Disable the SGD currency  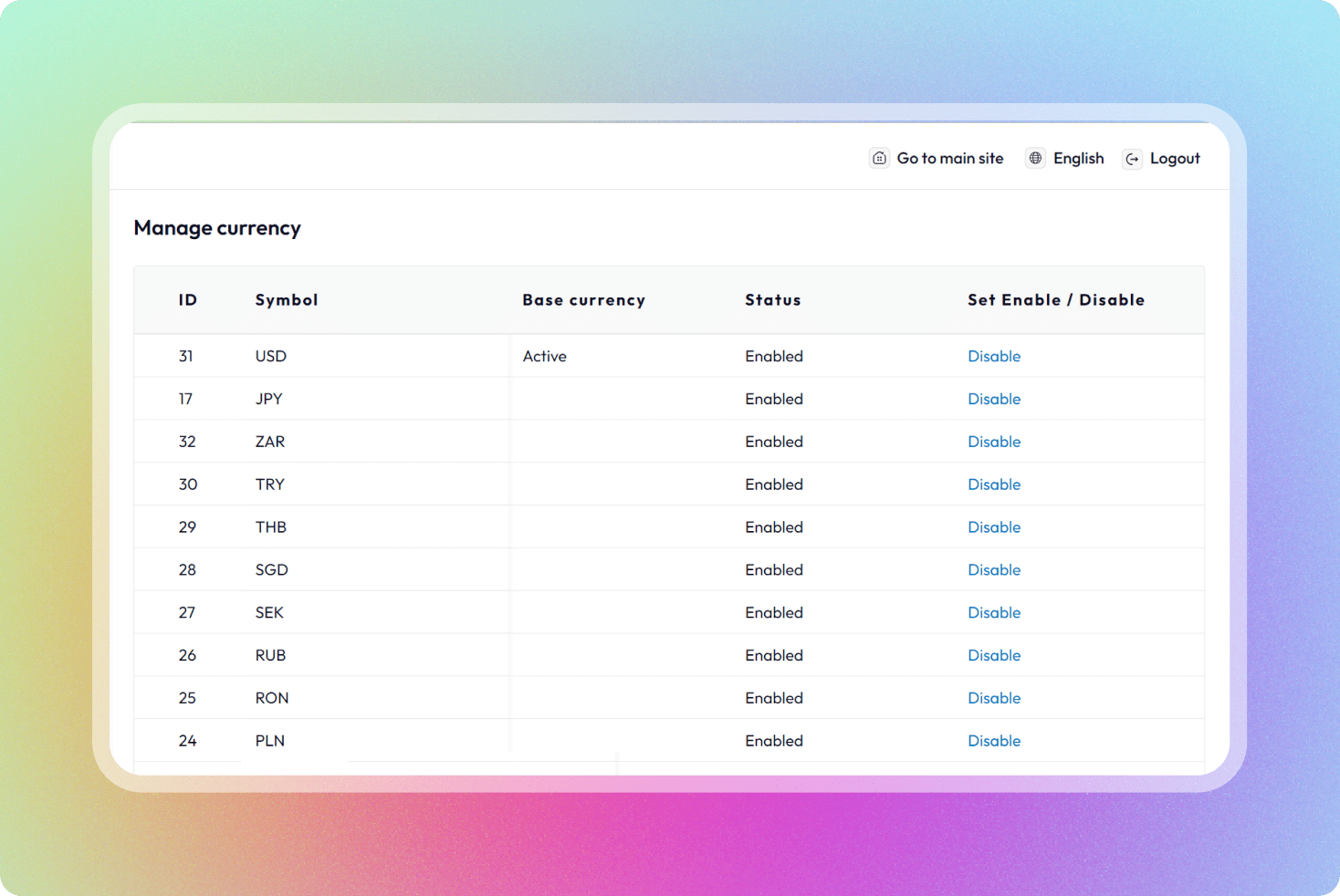[994, 570]
